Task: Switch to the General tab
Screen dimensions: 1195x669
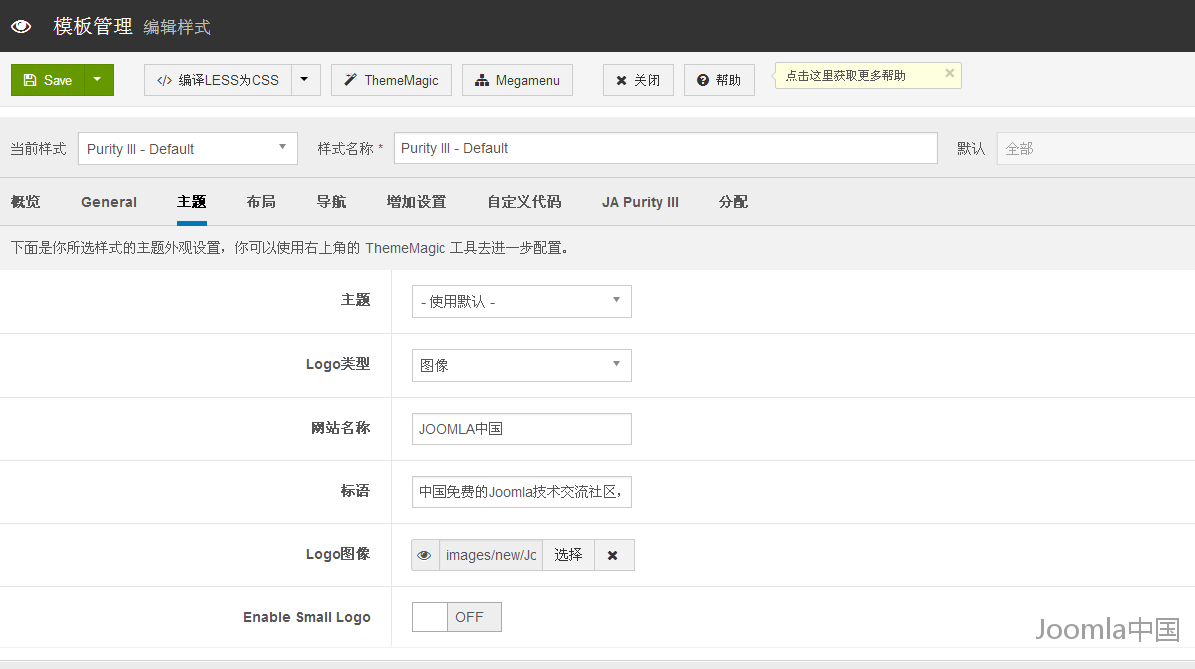Action: [x=109, y=202]
